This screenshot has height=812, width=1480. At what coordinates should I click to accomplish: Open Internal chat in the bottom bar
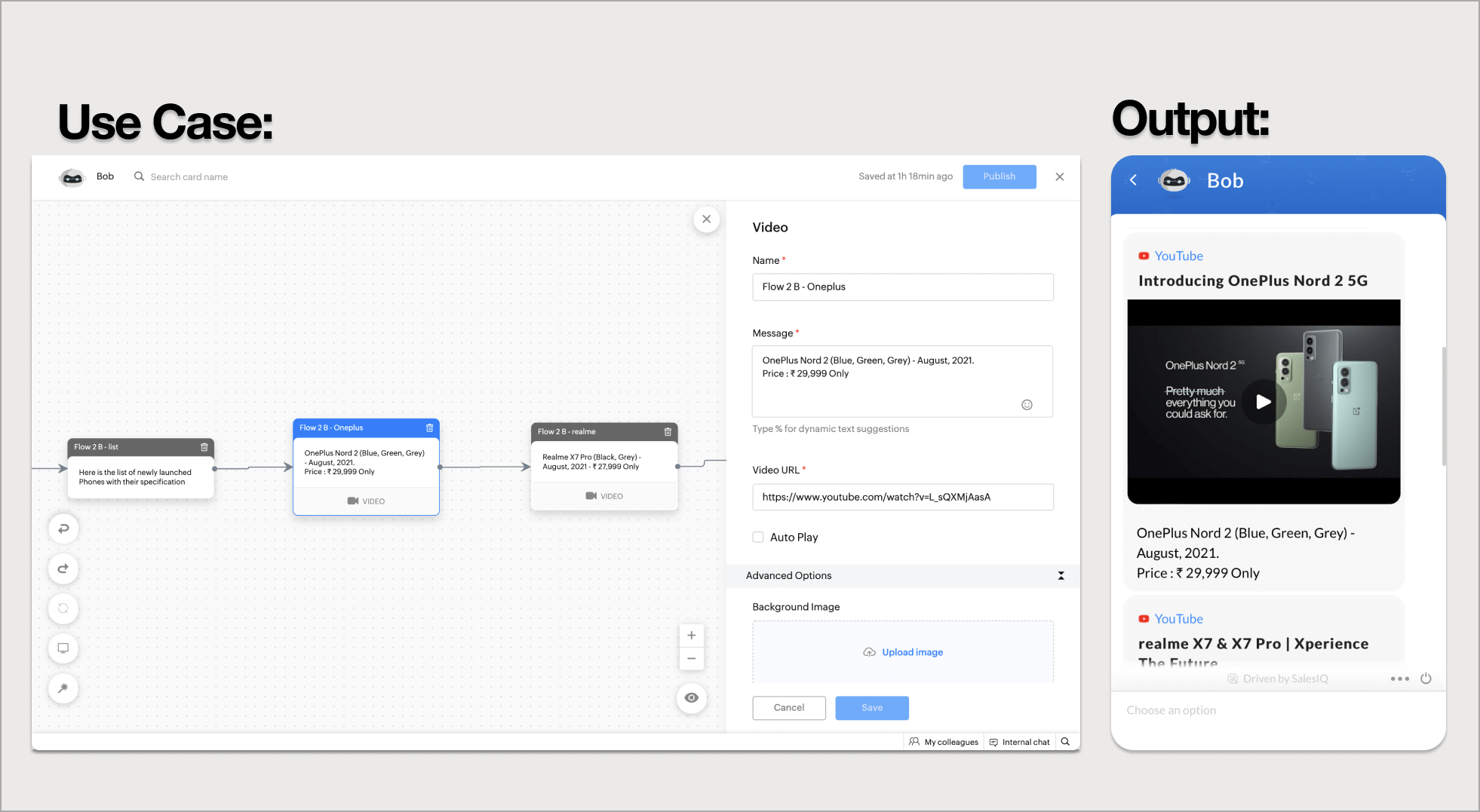coord(1019,742)
